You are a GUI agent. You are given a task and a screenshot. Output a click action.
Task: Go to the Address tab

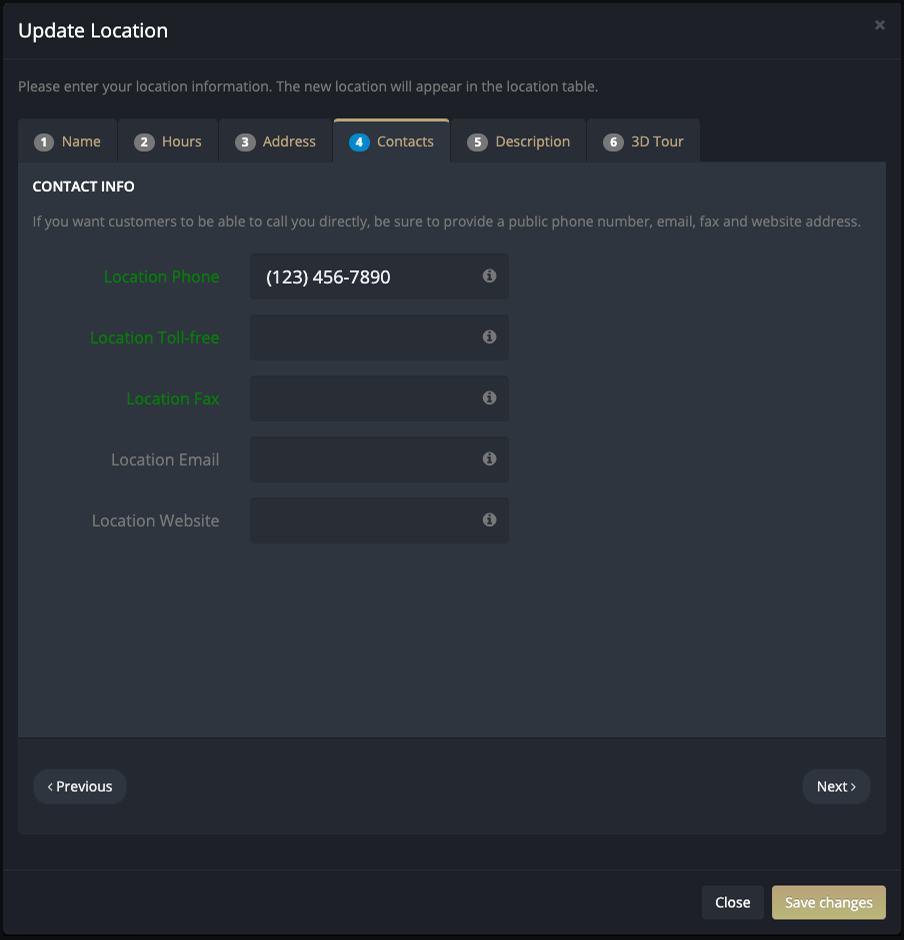276,141
